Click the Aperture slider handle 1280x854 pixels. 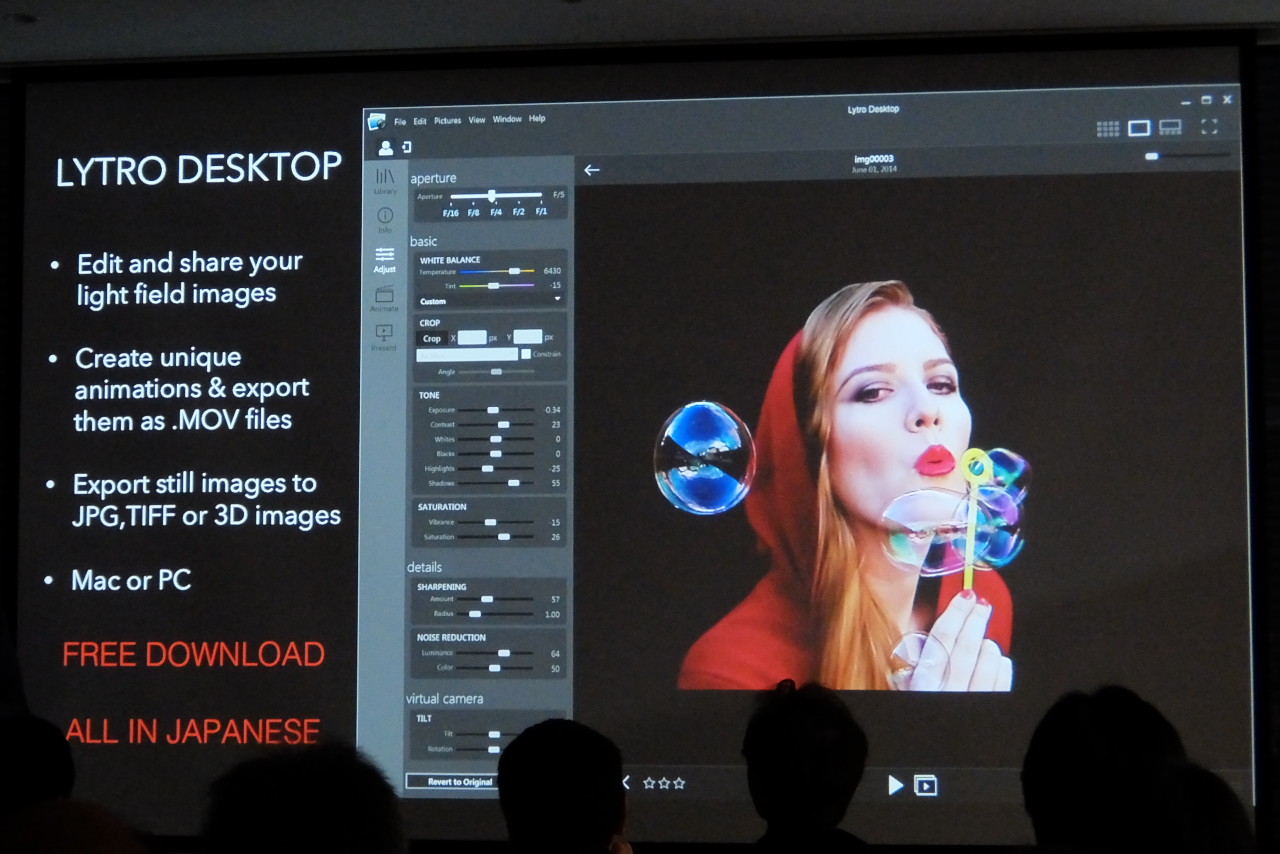(x=491, y=196)
